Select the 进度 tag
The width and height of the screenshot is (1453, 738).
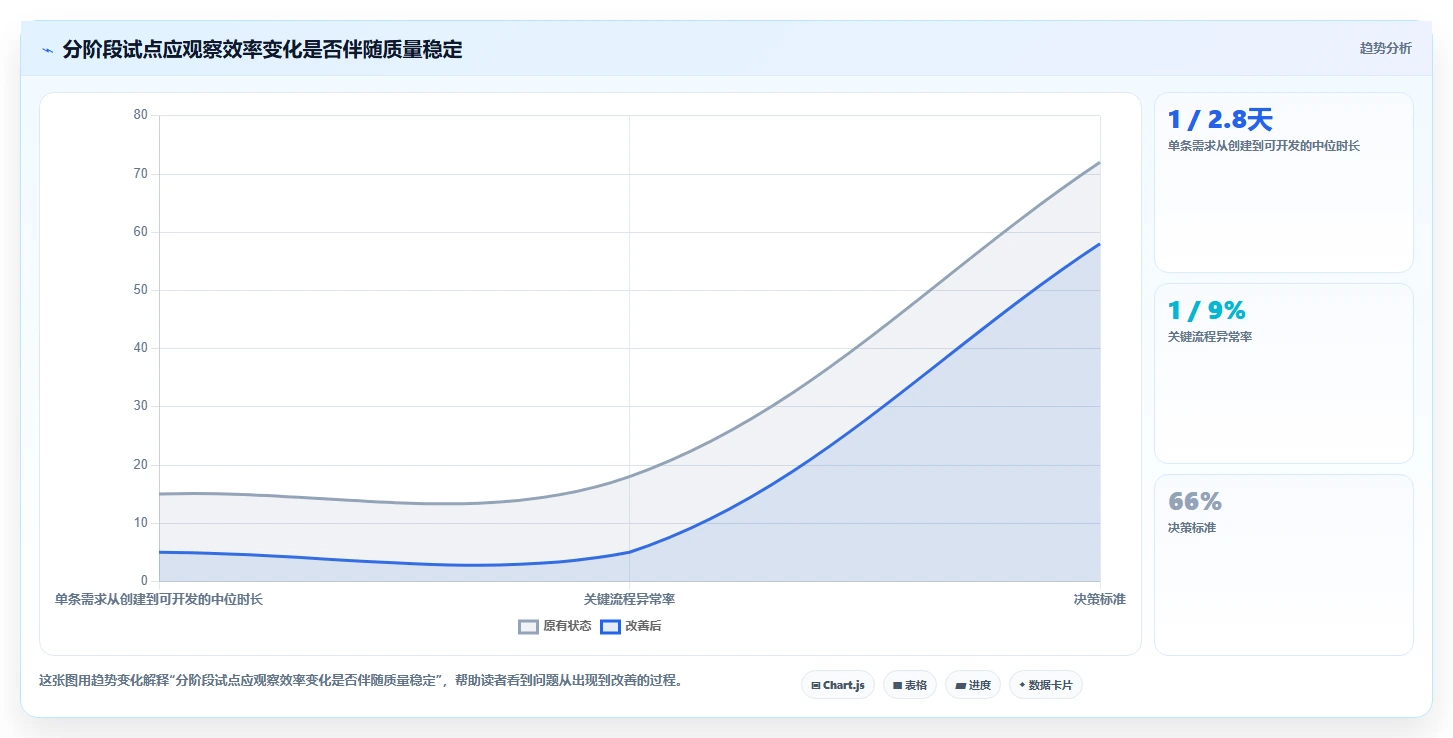(x=973, y=685)
